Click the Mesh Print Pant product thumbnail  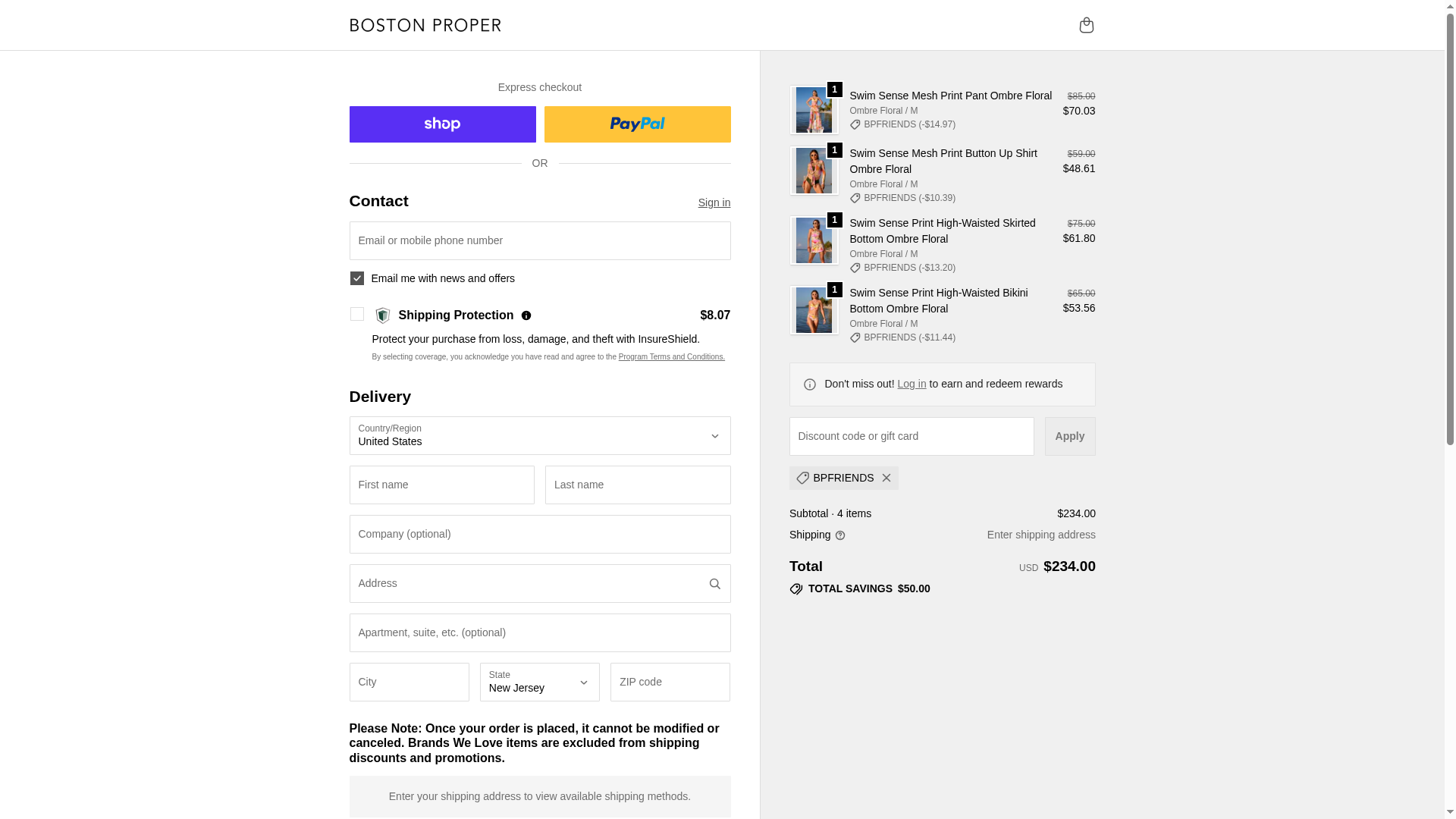pos(814,110)
